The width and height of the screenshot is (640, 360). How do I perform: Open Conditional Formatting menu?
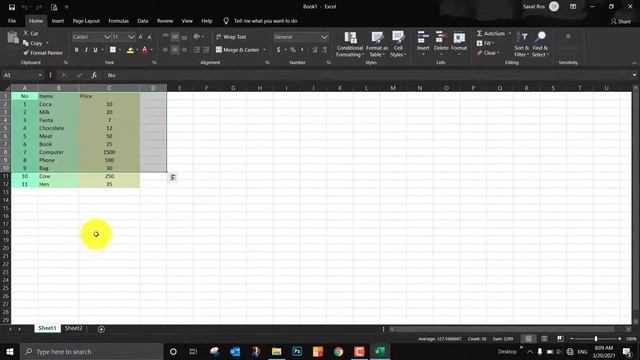point(350,44)
